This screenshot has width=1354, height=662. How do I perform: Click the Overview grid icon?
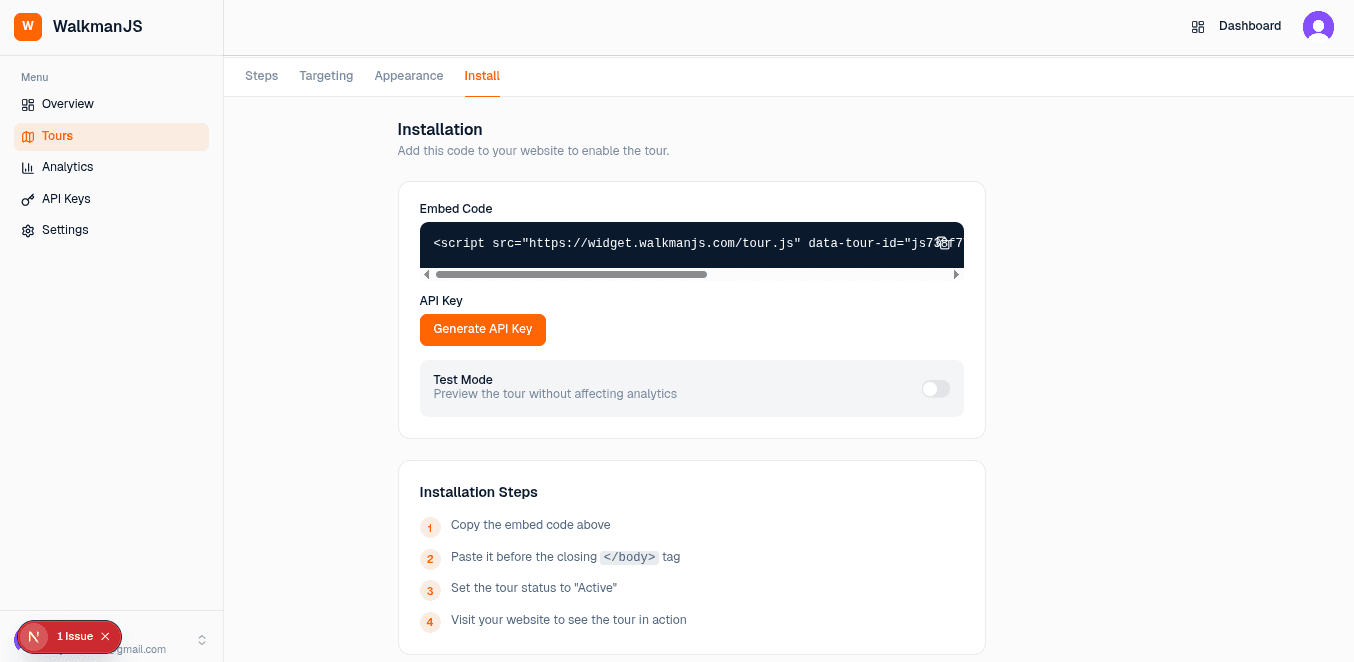pyautogui.click(x=28, y=104)
